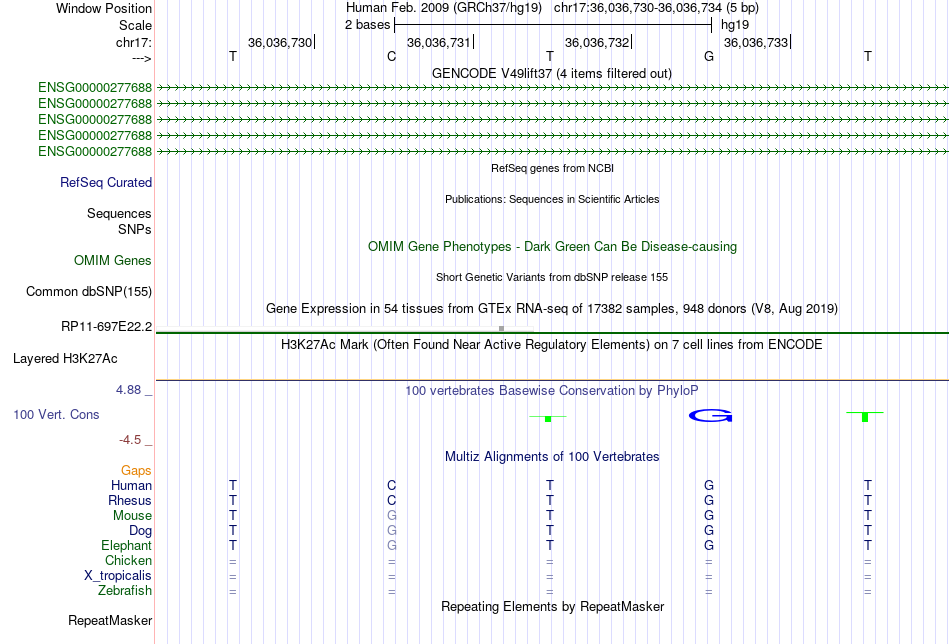Click the 4.88 conservation maximum value
Viewport: 950px width, 644px height.
click(x=128, y=390)
